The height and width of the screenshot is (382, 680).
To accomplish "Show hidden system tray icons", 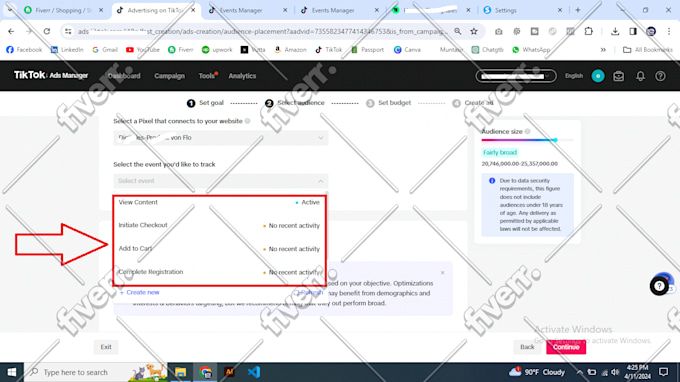I will pyautogui.click(x=579, y=372).
